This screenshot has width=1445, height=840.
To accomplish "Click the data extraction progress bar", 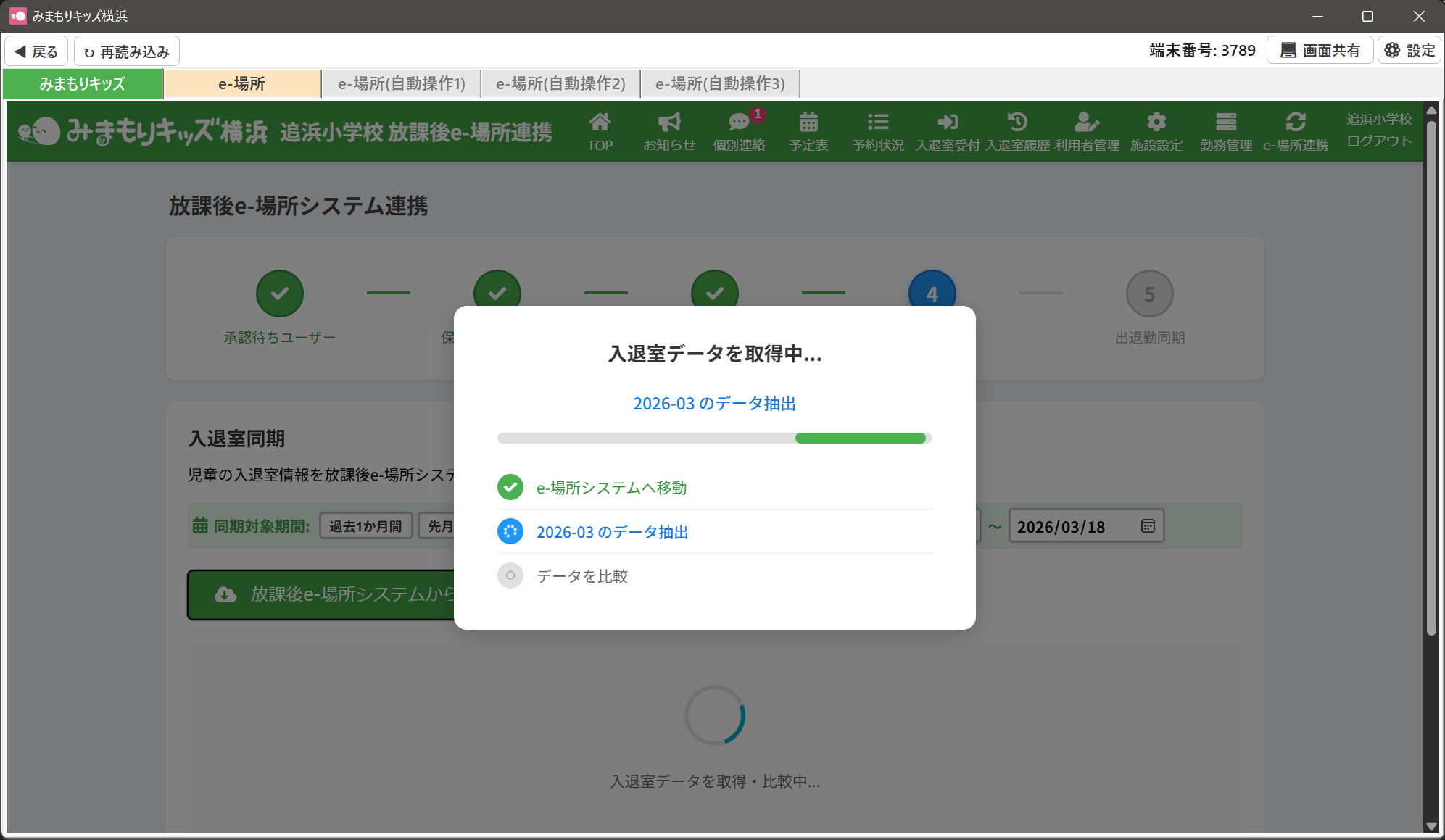I will (714, 438).
